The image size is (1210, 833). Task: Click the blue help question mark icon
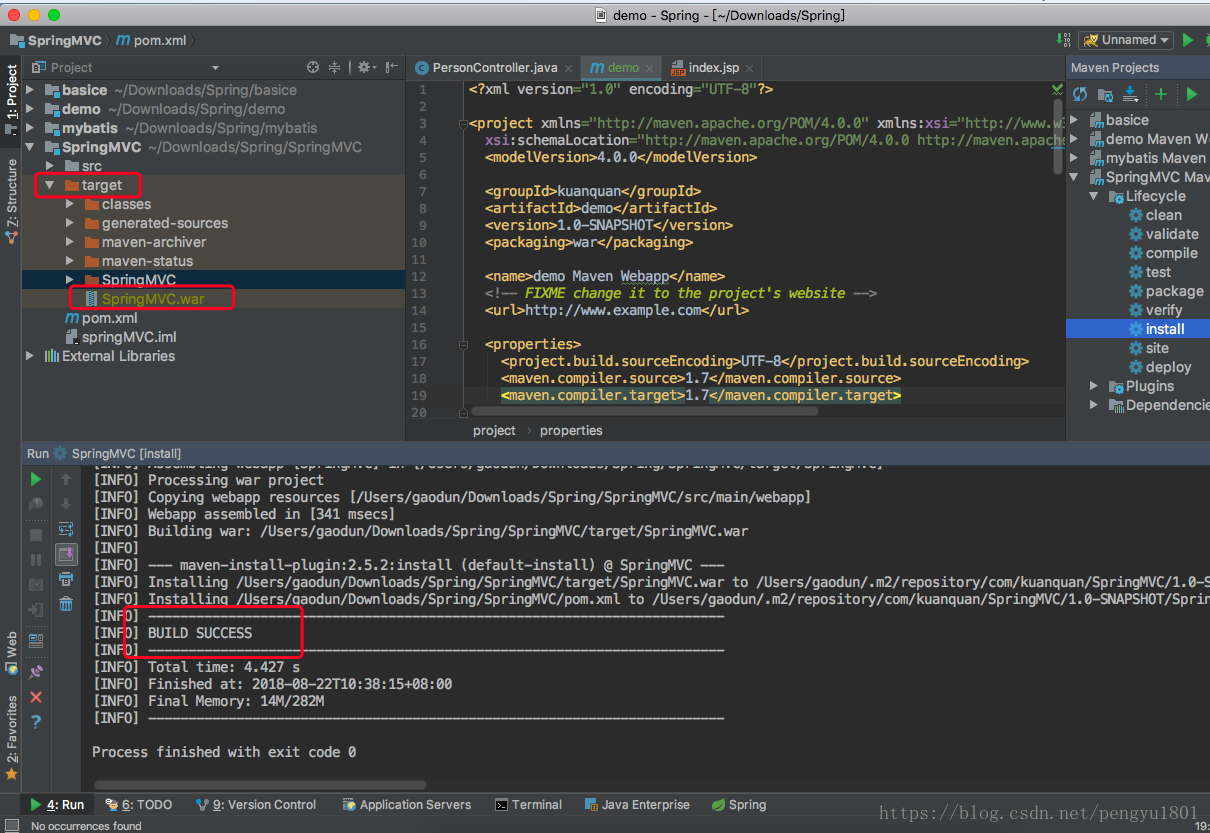coord(36,722)
